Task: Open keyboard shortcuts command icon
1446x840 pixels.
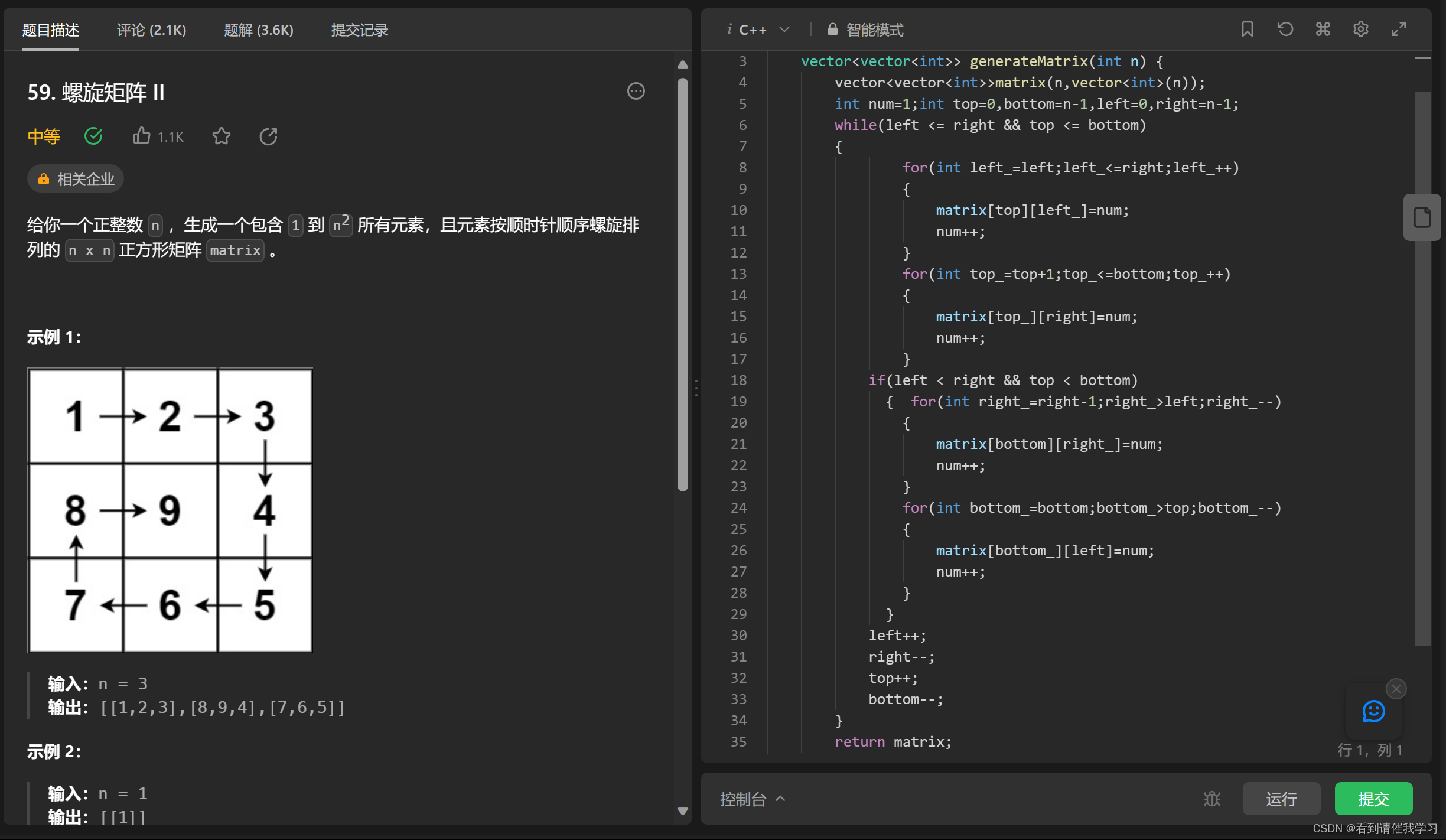Action: tap(1323, 30)
